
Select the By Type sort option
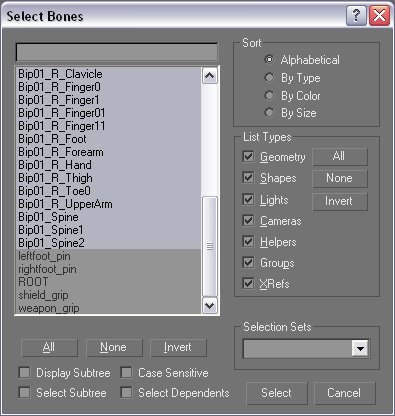pos(269,78)
